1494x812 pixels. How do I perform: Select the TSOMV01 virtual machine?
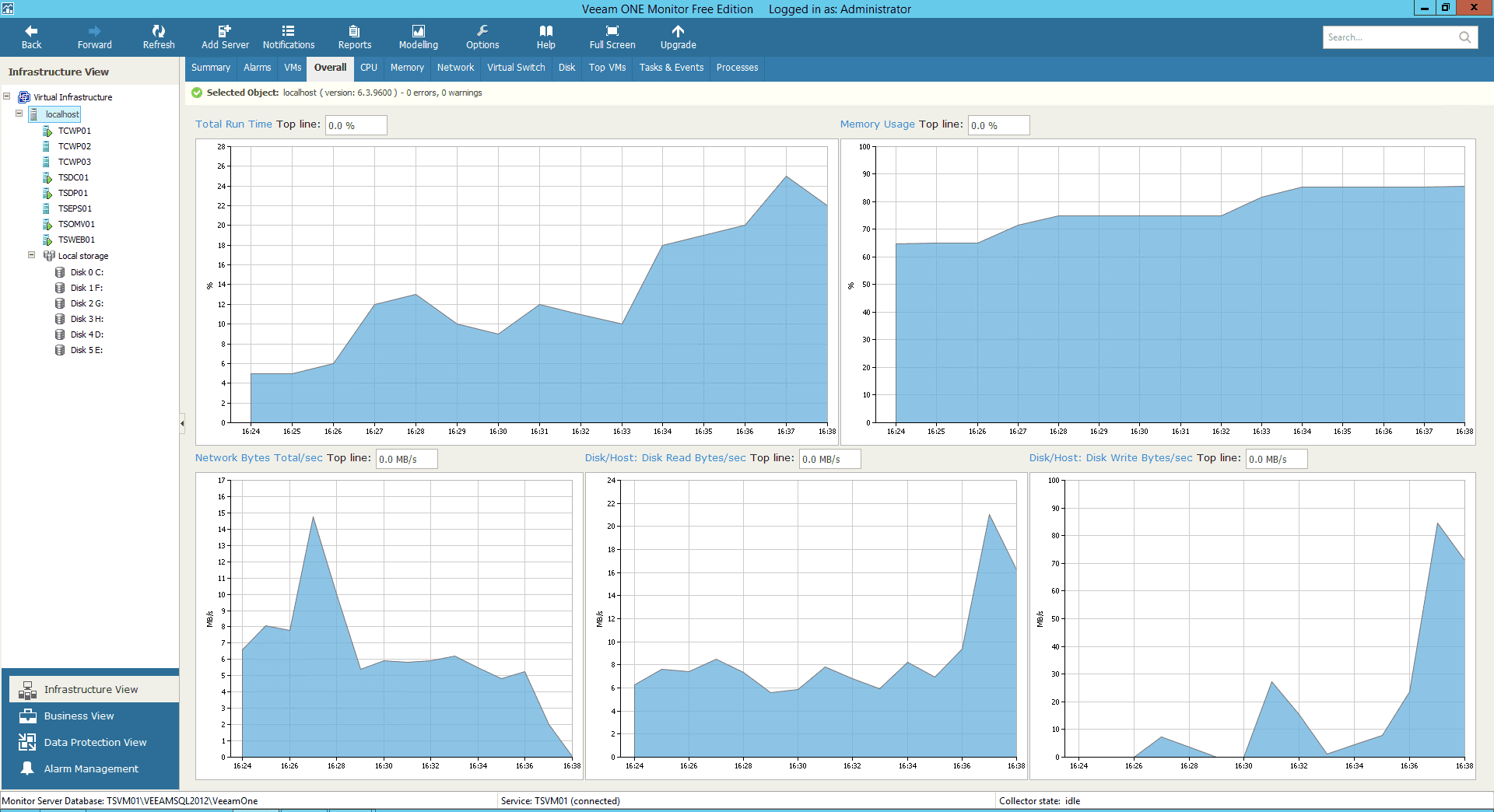coord(76,224)
